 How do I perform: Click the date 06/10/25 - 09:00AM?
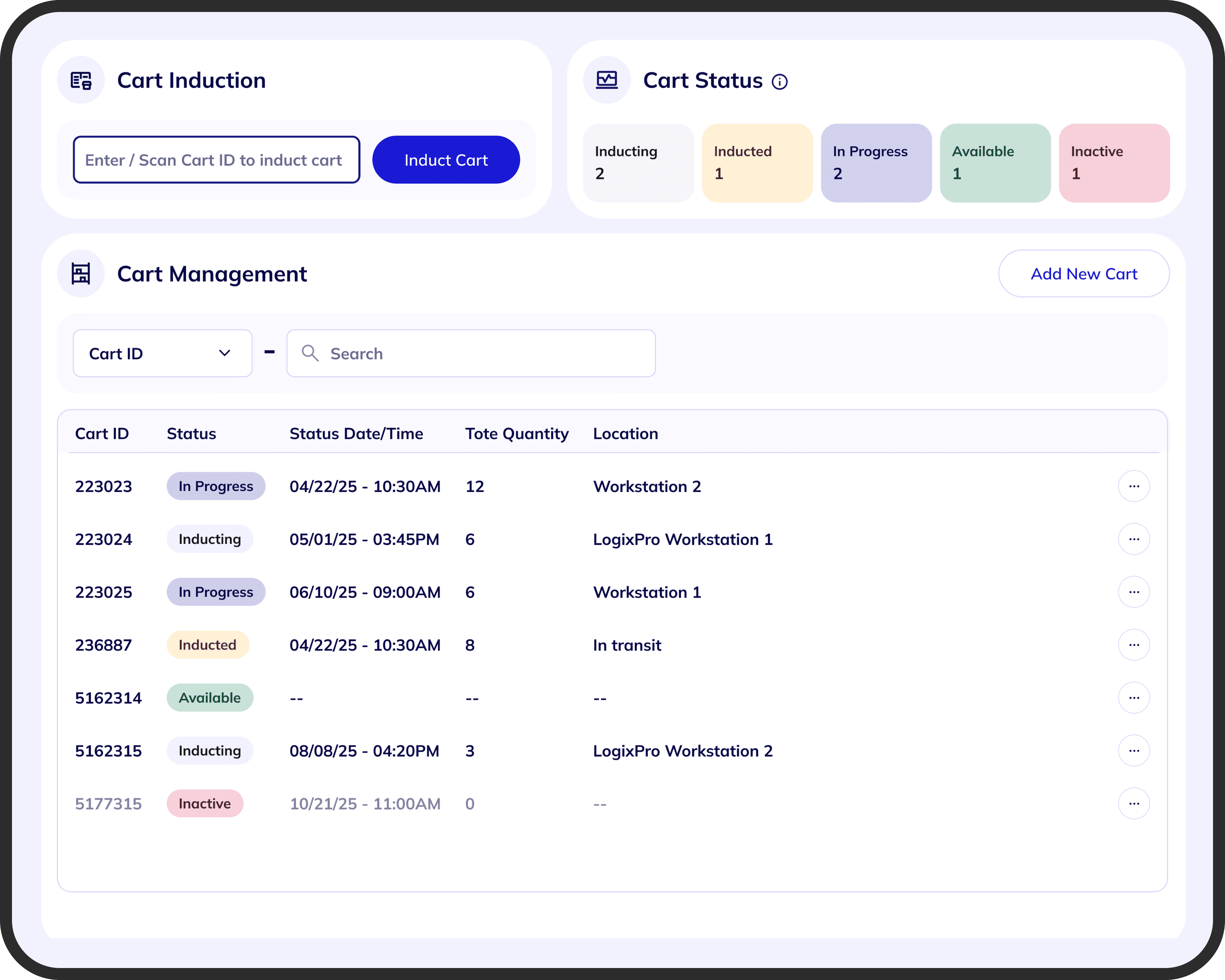click(365, 592)
